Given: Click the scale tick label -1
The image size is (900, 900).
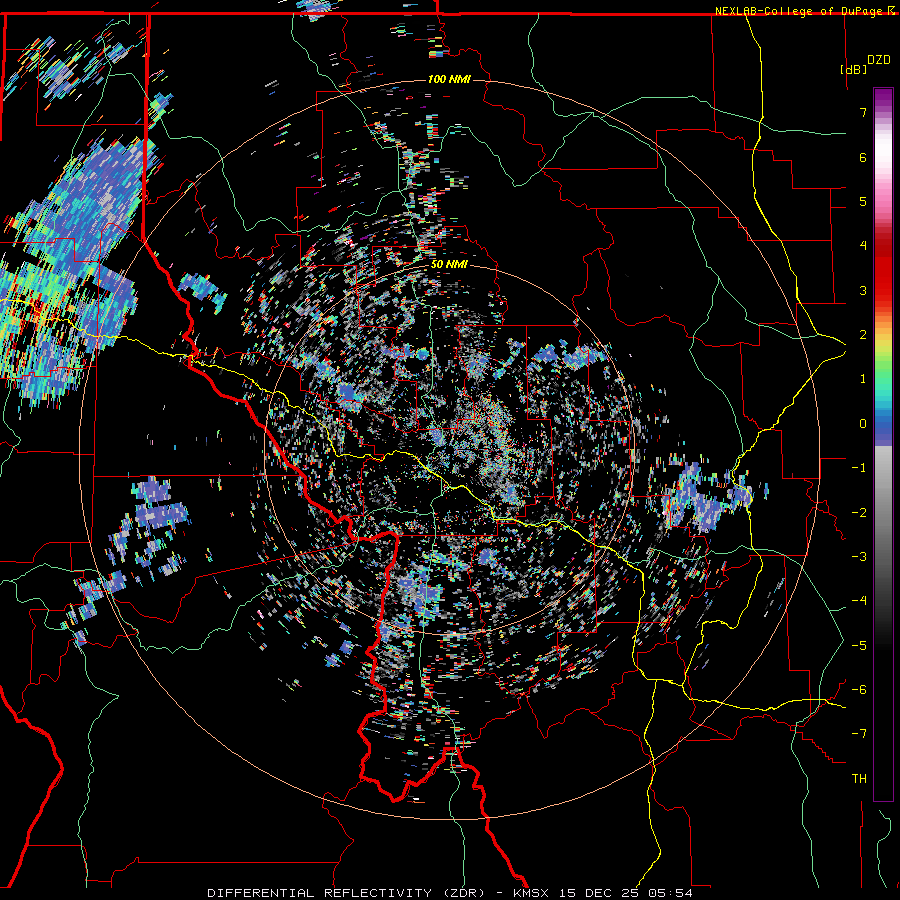Looking at the screenshot, I should click(x=859, y=468).
